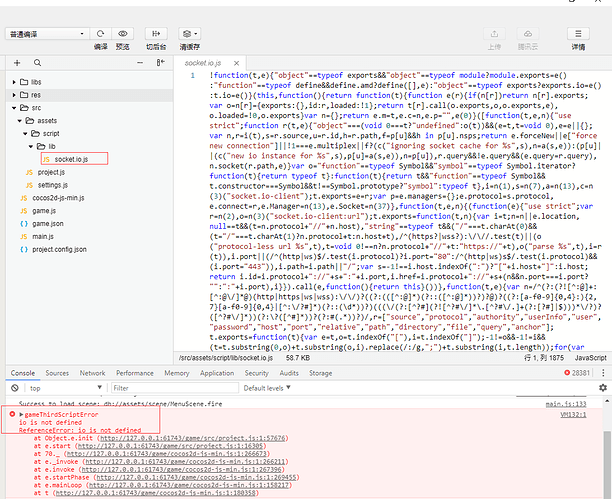
Task: Open e.startPhase cocos2d stack trace link
Action: pos(196,477)
